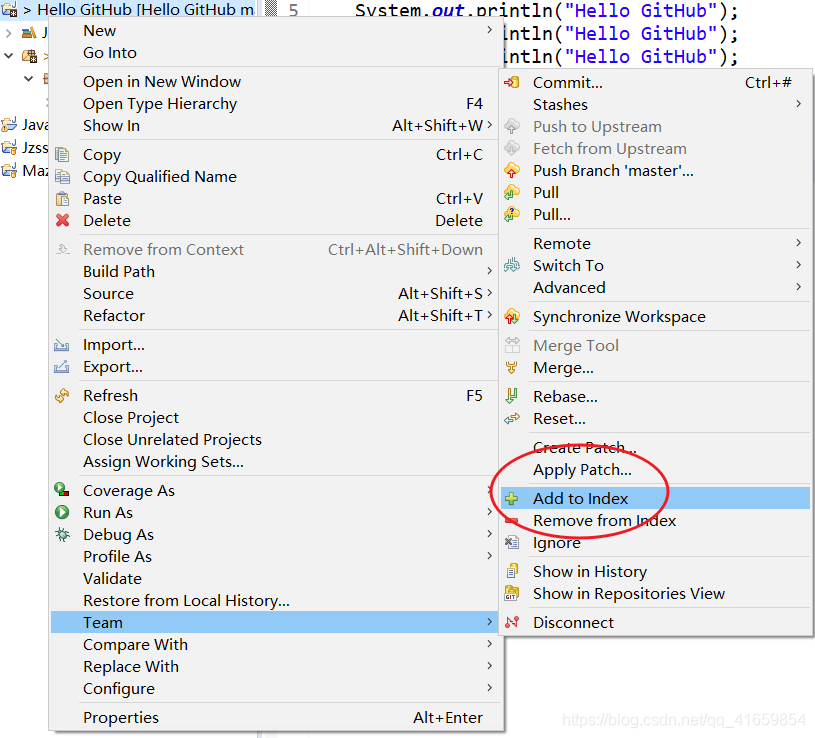Open the Team menu entry
Viewport: 815px width, 738px height.
(275, 622)
